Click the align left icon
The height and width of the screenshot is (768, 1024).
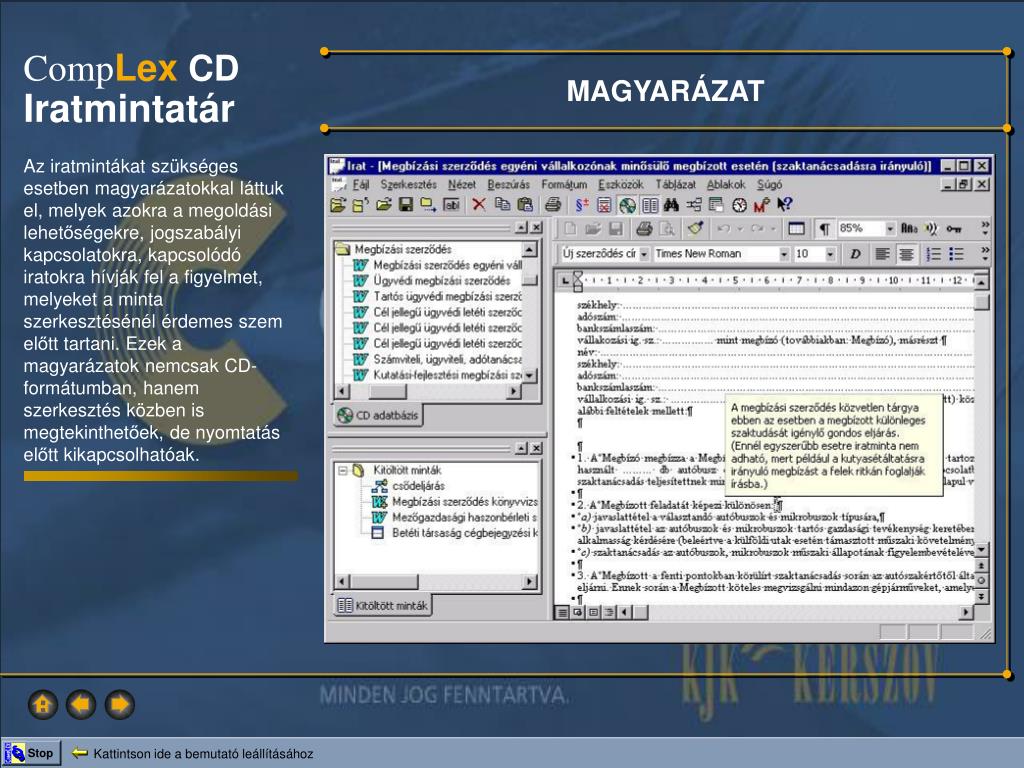[882, 253]
